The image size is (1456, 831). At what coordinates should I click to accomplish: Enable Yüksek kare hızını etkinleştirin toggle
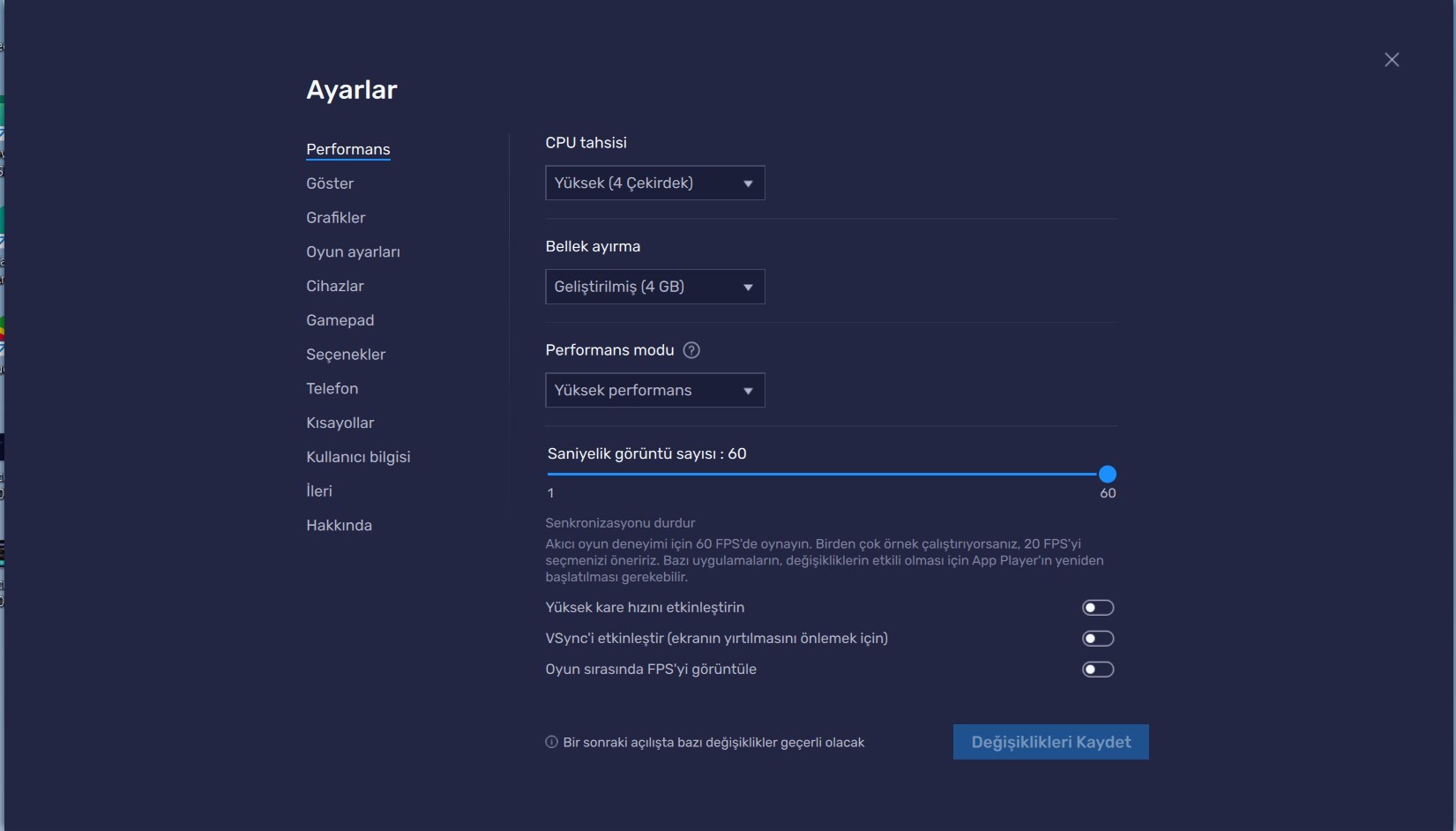tap(1098, 608)
